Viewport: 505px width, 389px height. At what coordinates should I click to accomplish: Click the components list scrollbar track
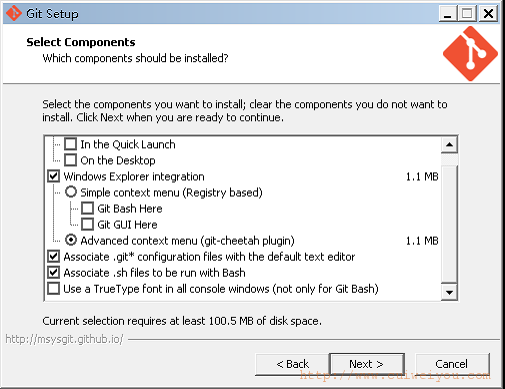click(449, 223)
